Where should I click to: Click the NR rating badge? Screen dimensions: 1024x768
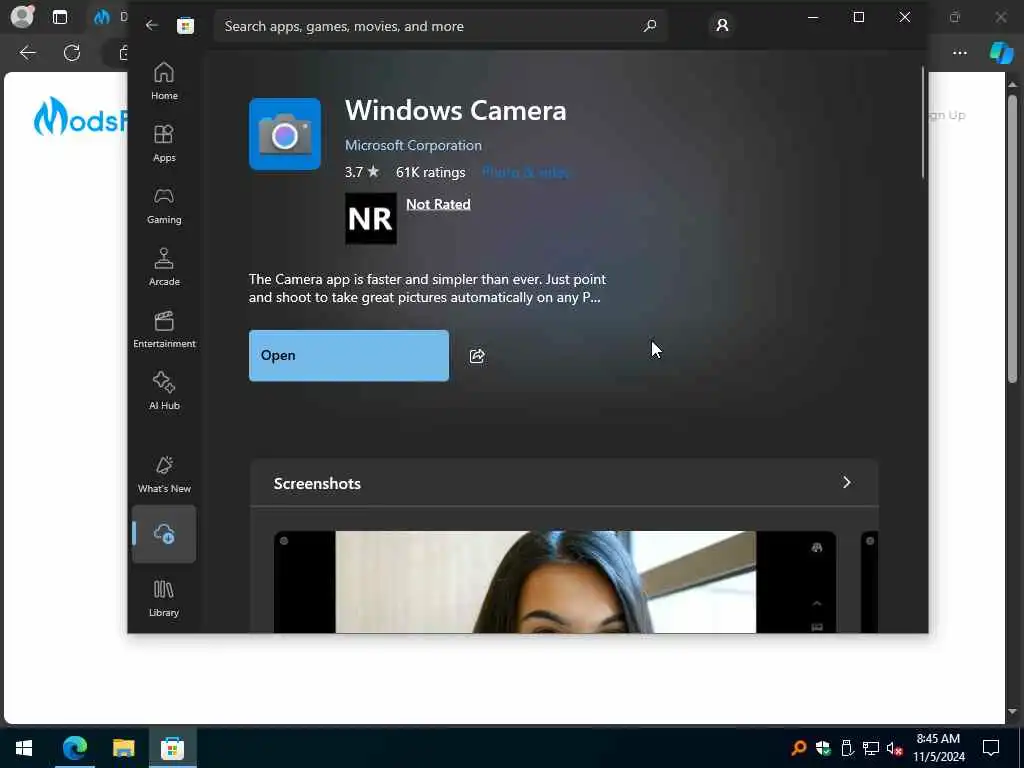coord(370,219)
